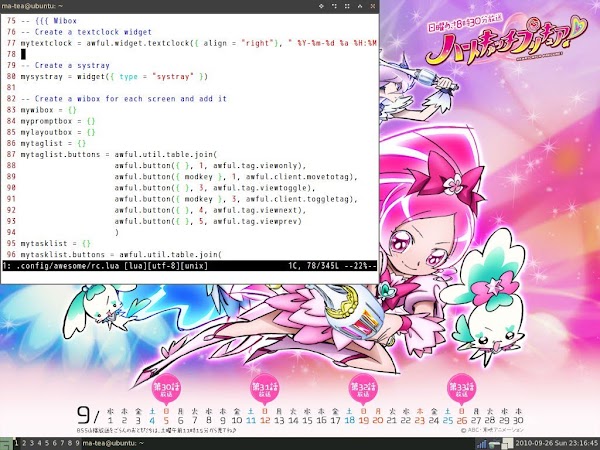Click the green-and-white systray icon beside the signal bars
600x450 pixels.
pyautogui.click(x=494, y=444)
